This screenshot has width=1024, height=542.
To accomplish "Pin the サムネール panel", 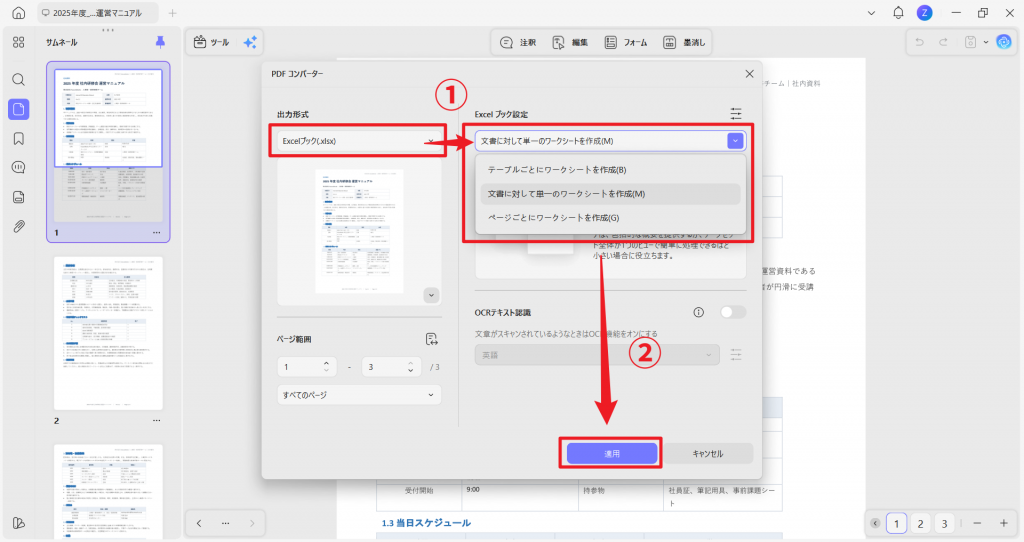I will coord(160,42).
